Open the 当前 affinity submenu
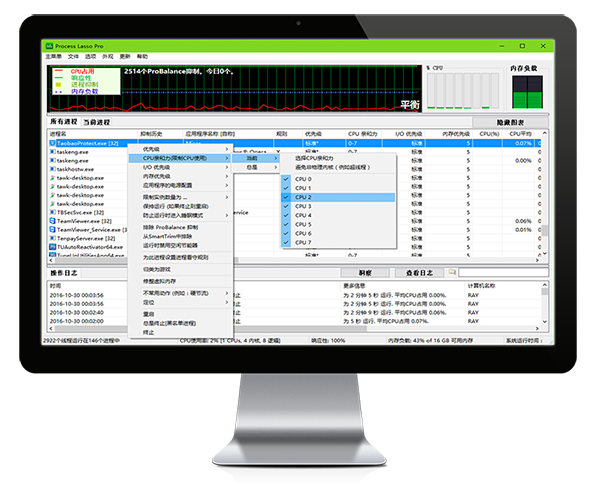 point(256,158)
